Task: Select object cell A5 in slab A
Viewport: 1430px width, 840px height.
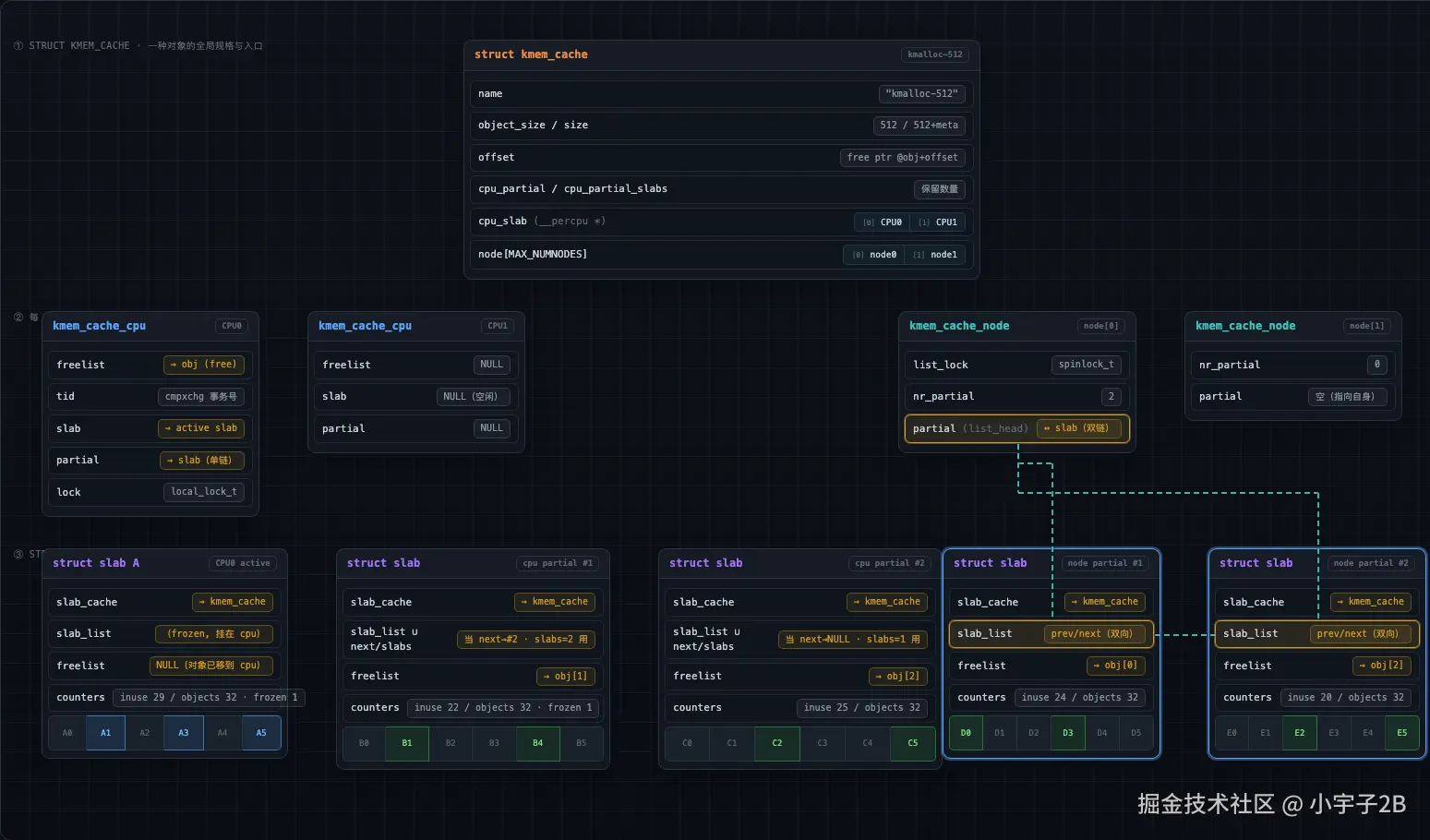Action: (261, 733)
